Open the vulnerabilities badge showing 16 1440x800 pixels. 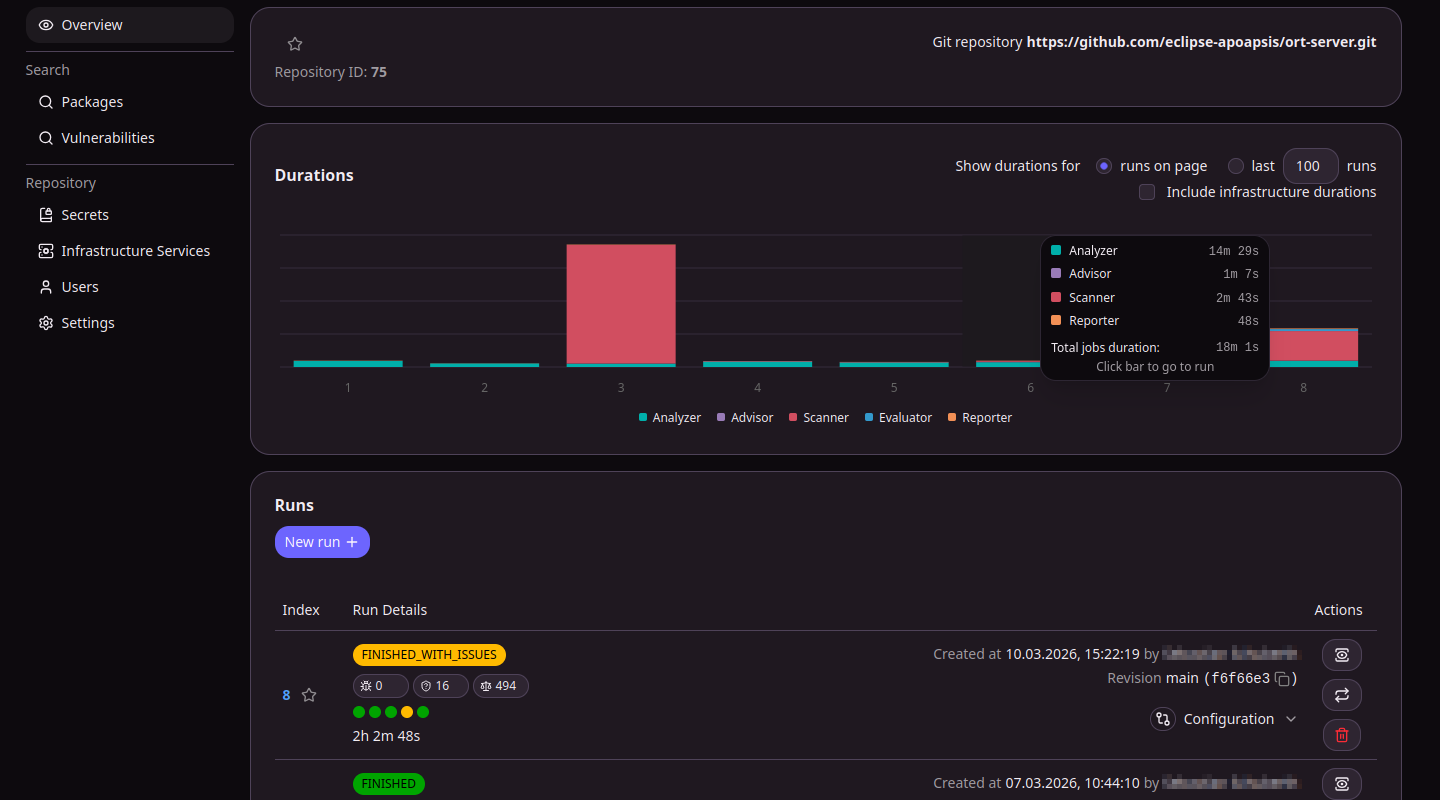click(440, 686)
